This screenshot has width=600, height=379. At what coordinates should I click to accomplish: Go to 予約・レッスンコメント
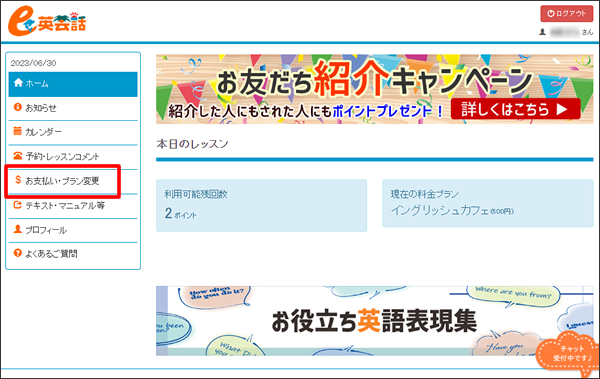point(73,157)
